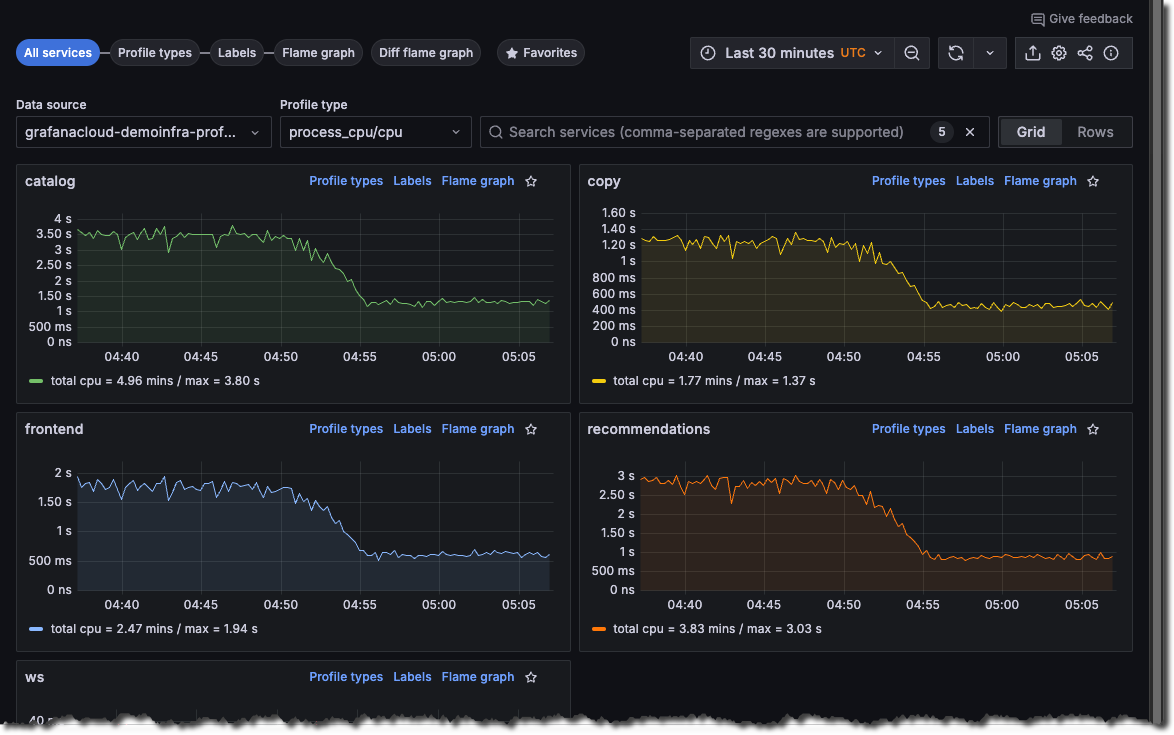This screenshot has height=735, width=1174.
Task: Open the Favorites tab
Action: click(x=541, y=53)
